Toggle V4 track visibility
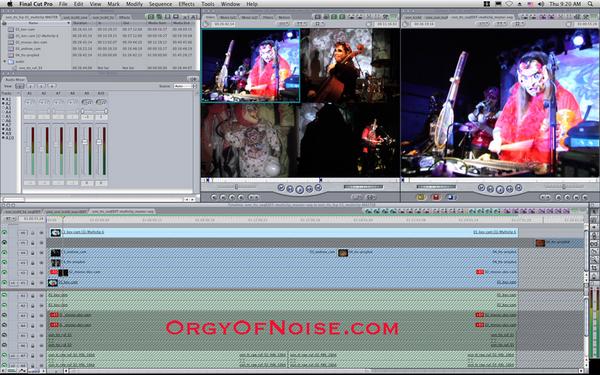This screenshot has width=600, height=375. (5, 253)
